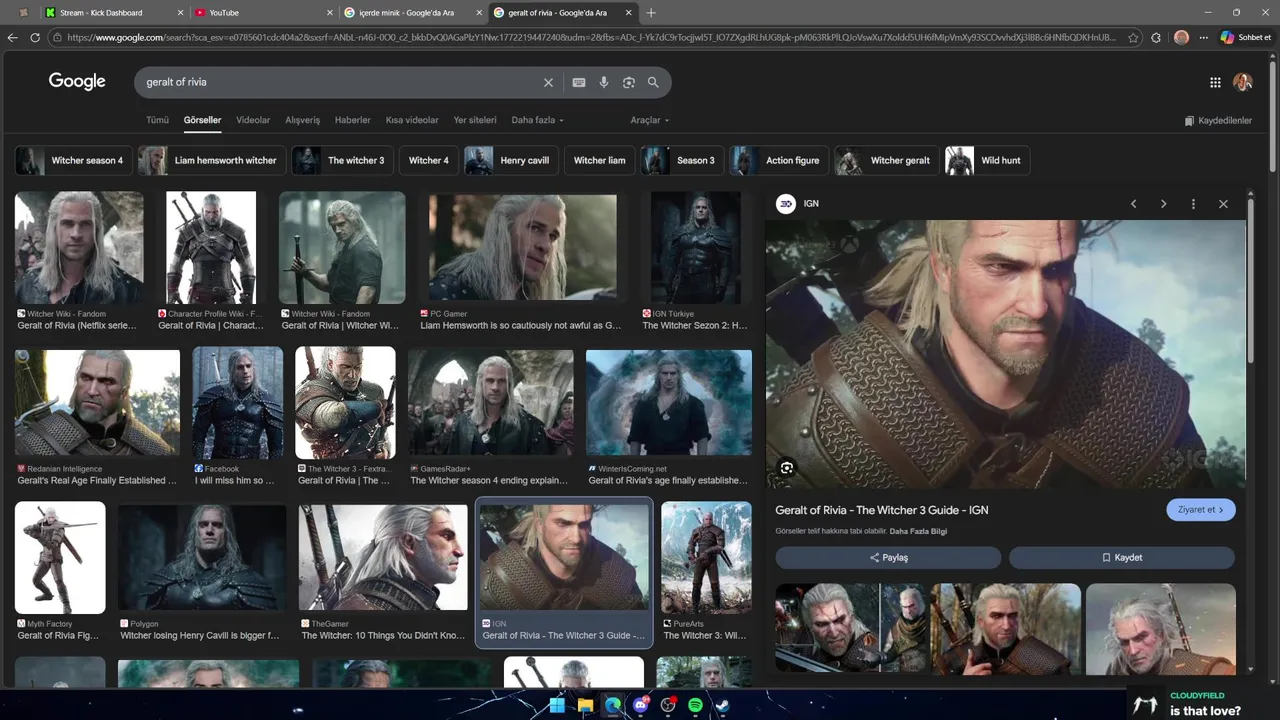1280x720 pixels.
Task: Open the Polygon Henry Cavill image result
Action: [x=202, y=557]
